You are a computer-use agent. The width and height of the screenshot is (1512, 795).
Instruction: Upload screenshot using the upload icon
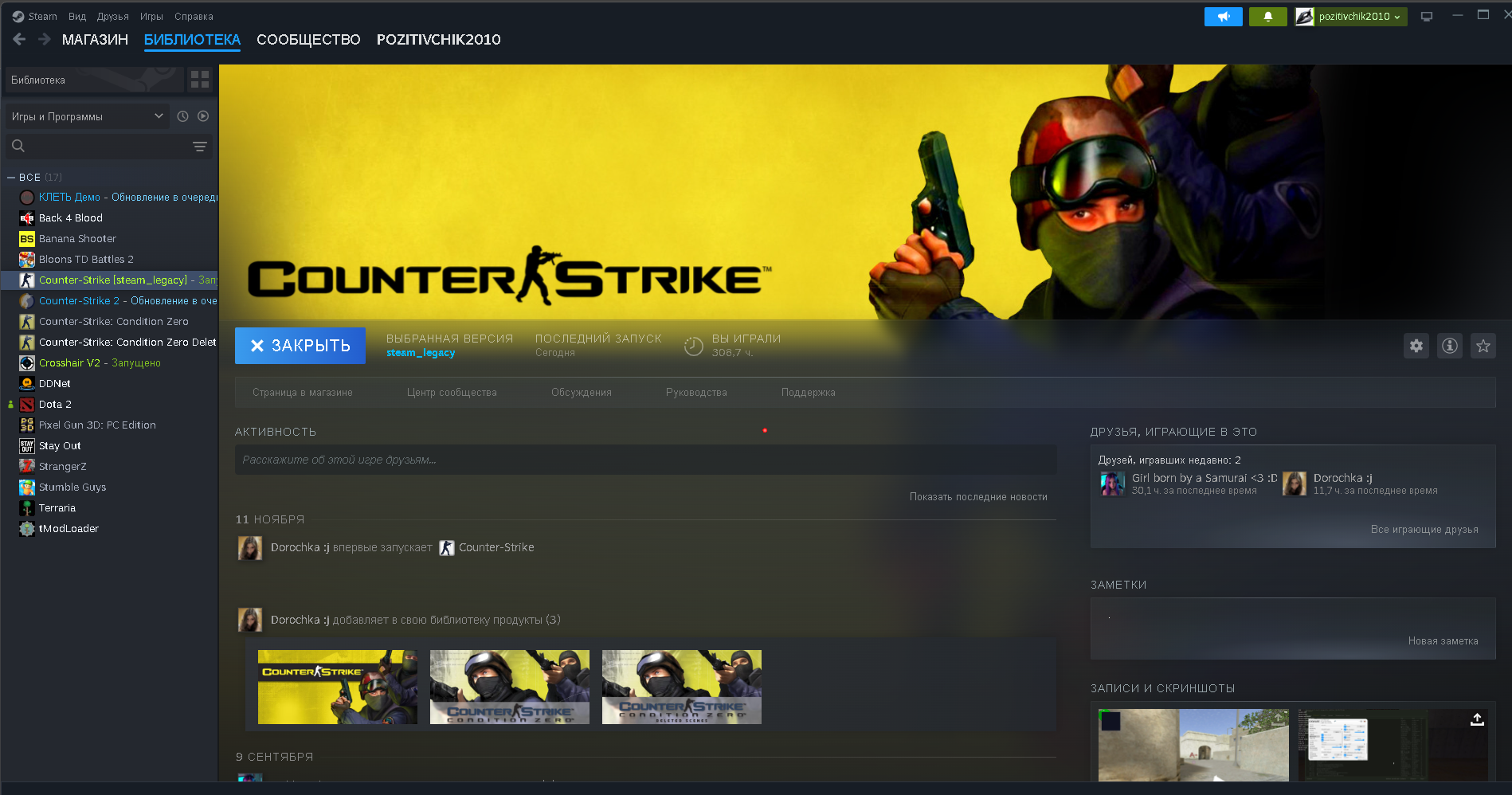click(1477, 719)
